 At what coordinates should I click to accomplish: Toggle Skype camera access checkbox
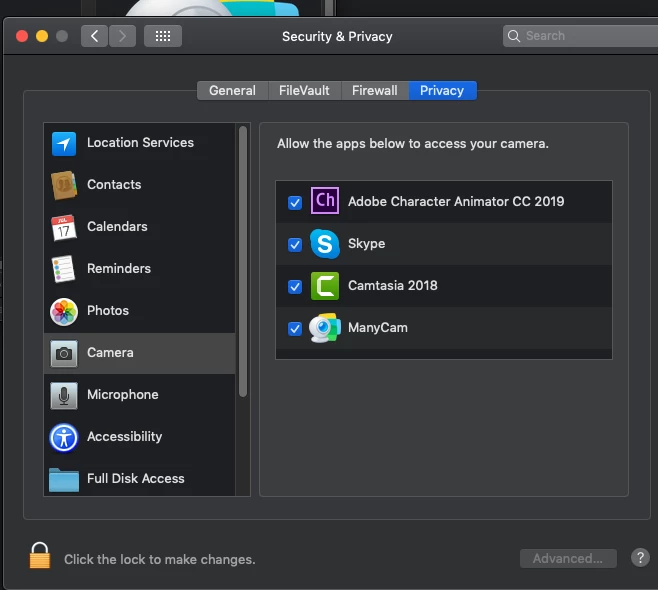coord(295,245)
